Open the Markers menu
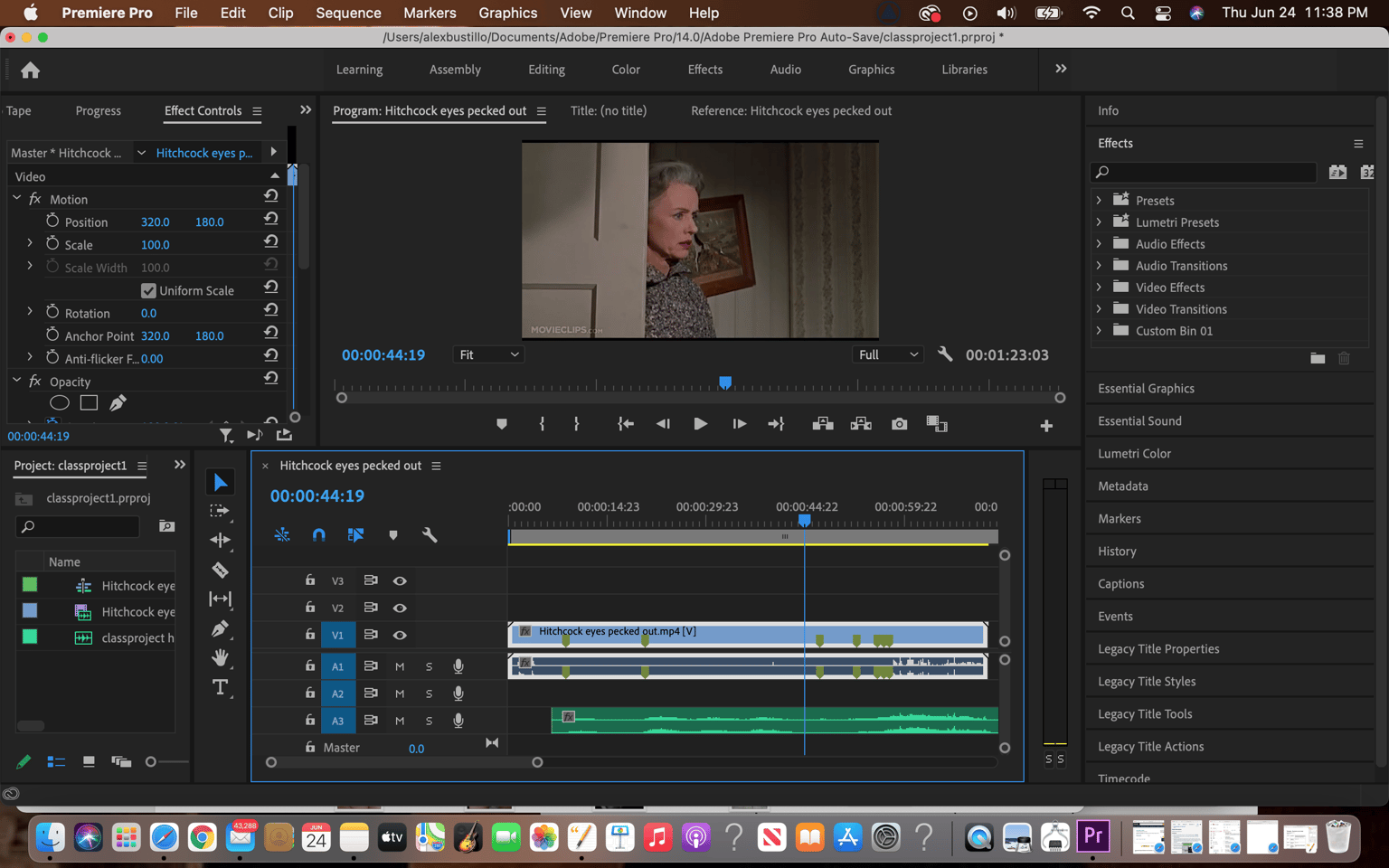The width and height of the screenshot is (1389, 868). (x=430, y=13)
